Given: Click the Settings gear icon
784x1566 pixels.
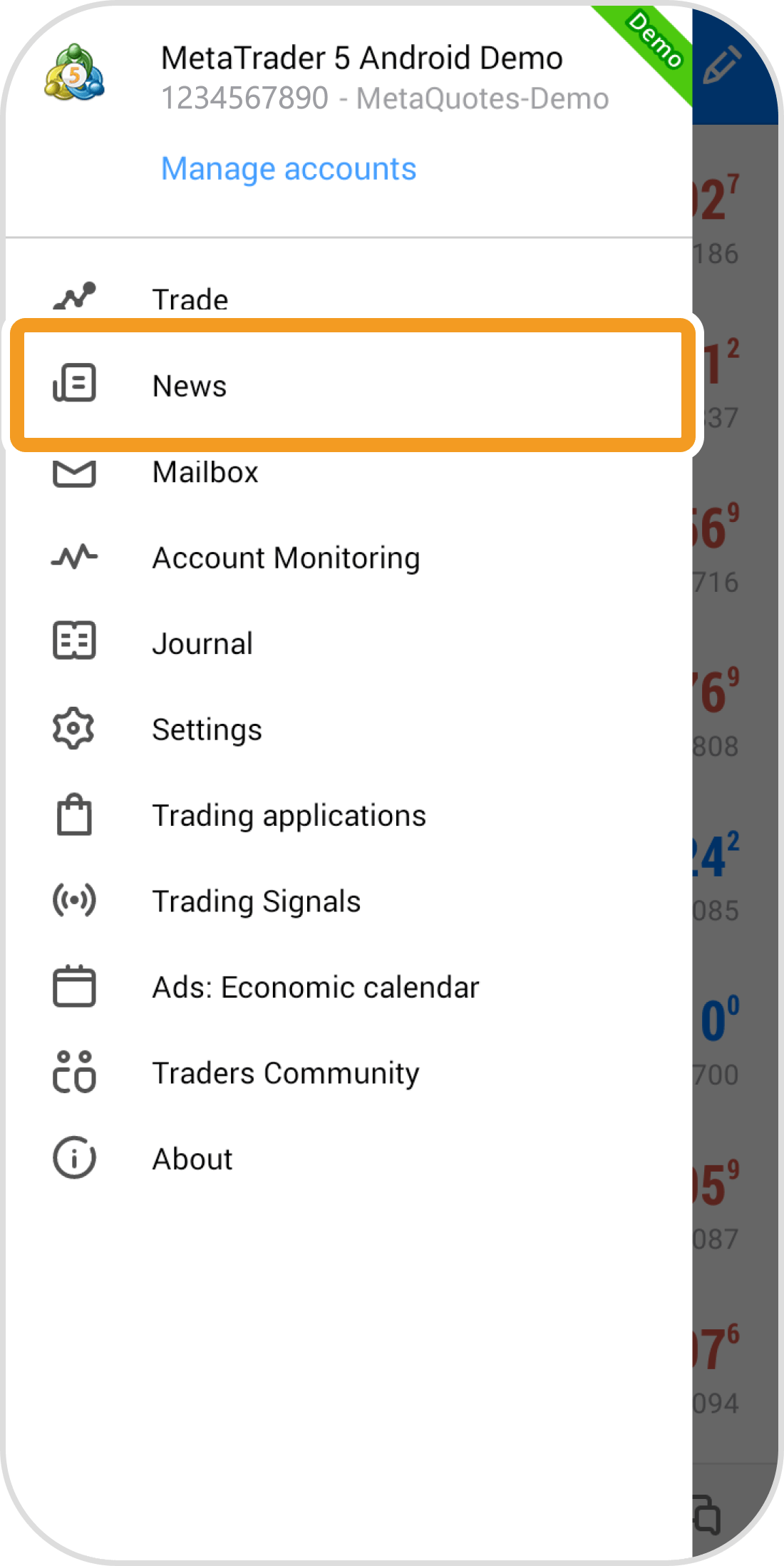Looking at the screenshot, I should [x=74, y=728].
